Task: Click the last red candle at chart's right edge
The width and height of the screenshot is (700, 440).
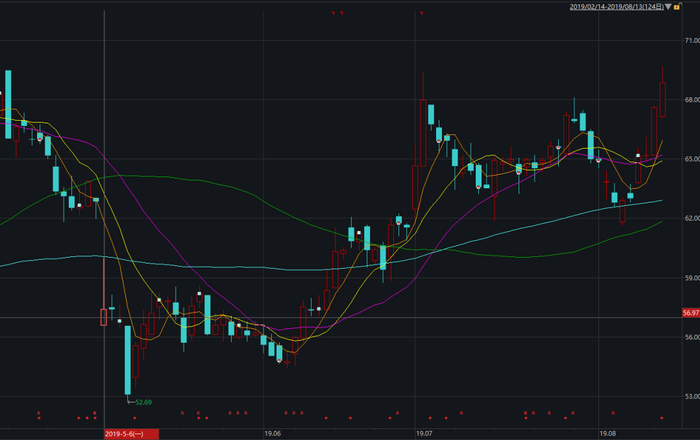Action: click(x=663, y=97)
